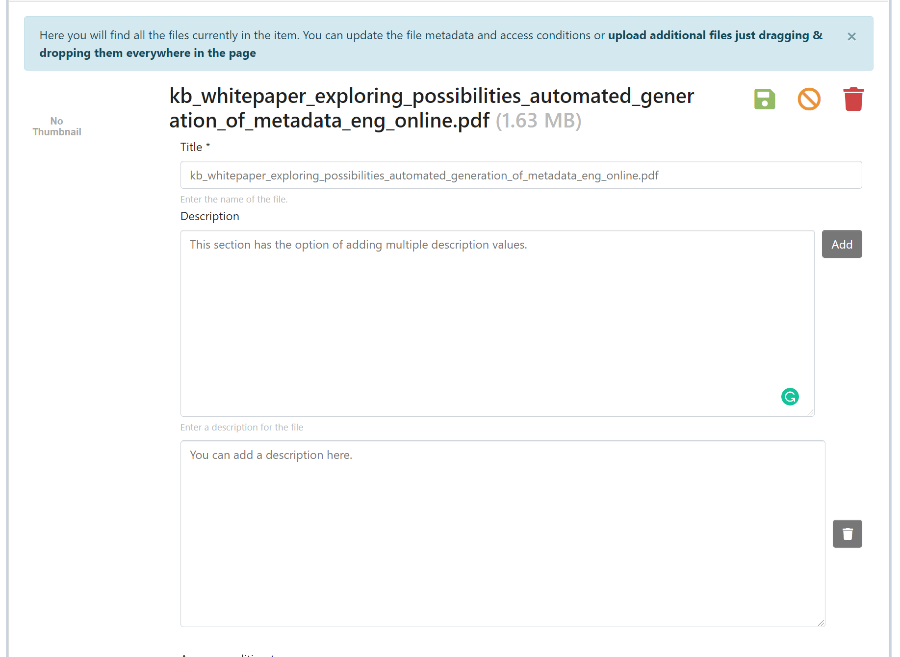Click the Description field label
Viewport: 900px width, 657px height.
tap(210, 216)
